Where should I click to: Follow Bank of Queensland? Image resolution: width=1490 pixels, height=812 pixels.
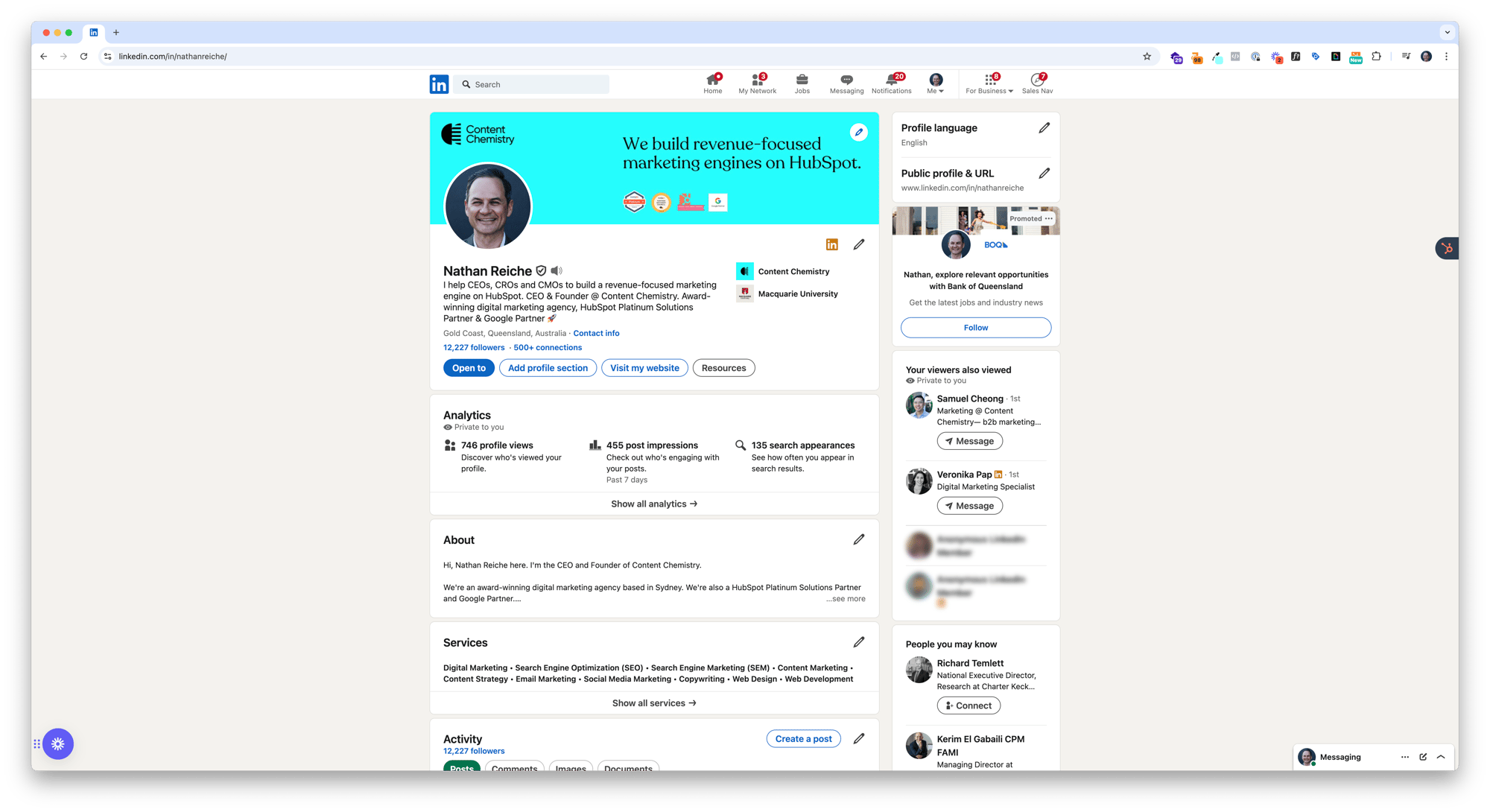(976, 328)
